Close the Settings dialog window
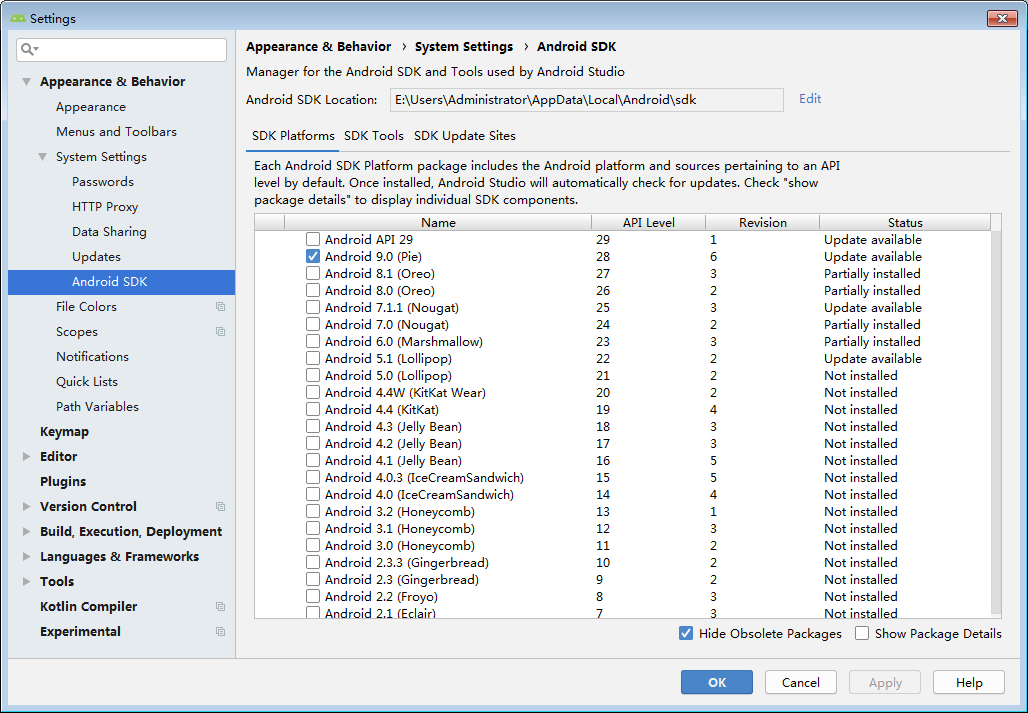1028x713 pixels. (x=1002, y=18)
